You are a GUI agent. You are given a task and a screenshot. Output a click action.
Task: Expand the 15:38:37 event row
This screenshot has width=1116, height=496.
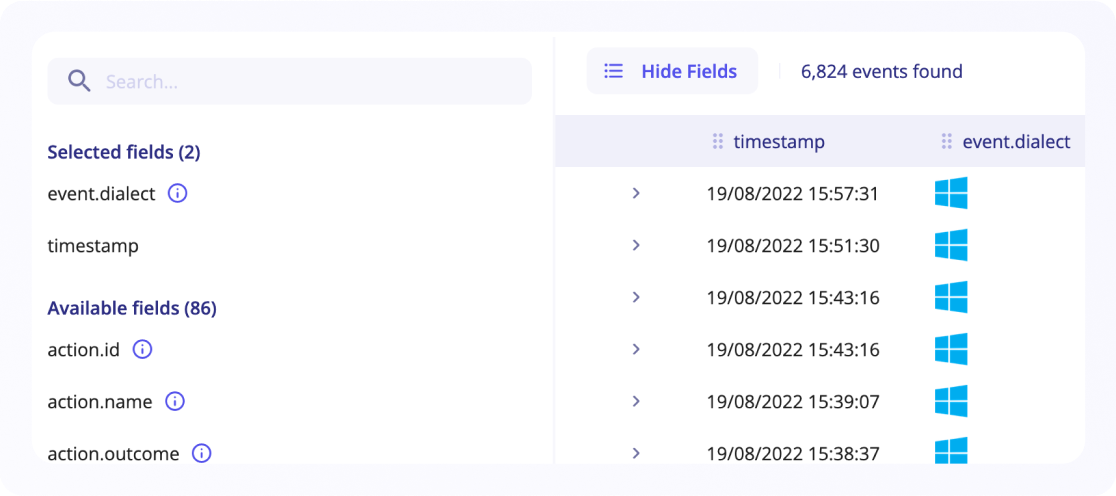[636, 453]
